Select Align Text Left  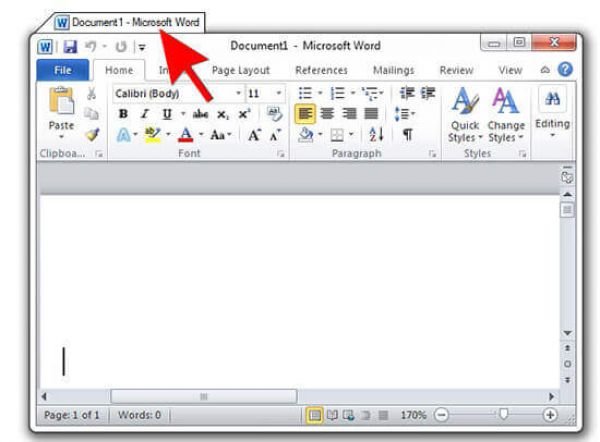(x=305, y=114)
